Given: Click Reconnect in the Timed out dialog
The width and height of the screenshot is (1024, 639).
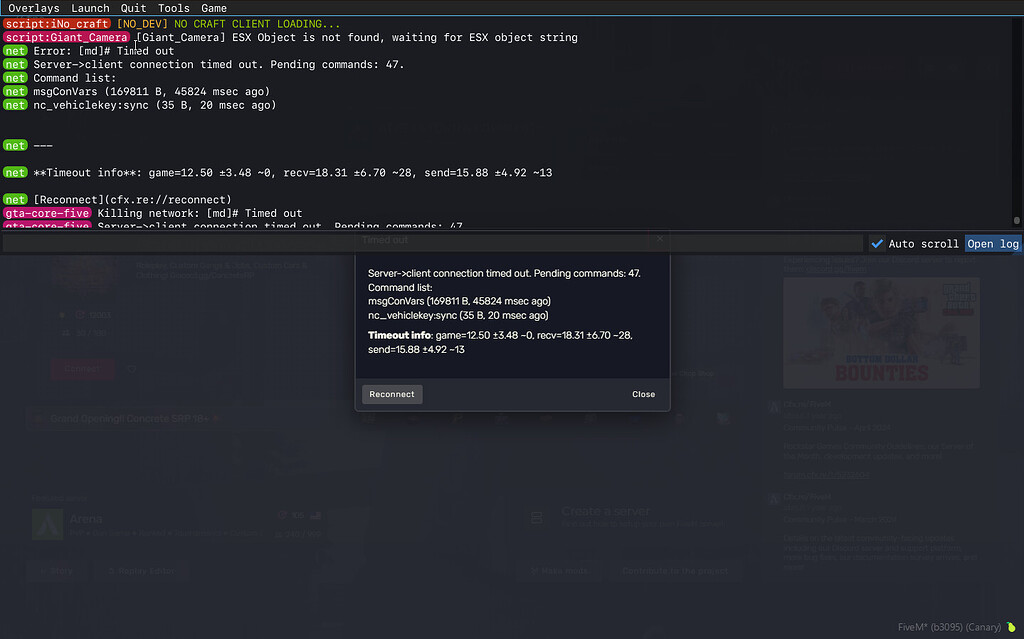Looking at the screenshot, I should [x=391, y=394].
